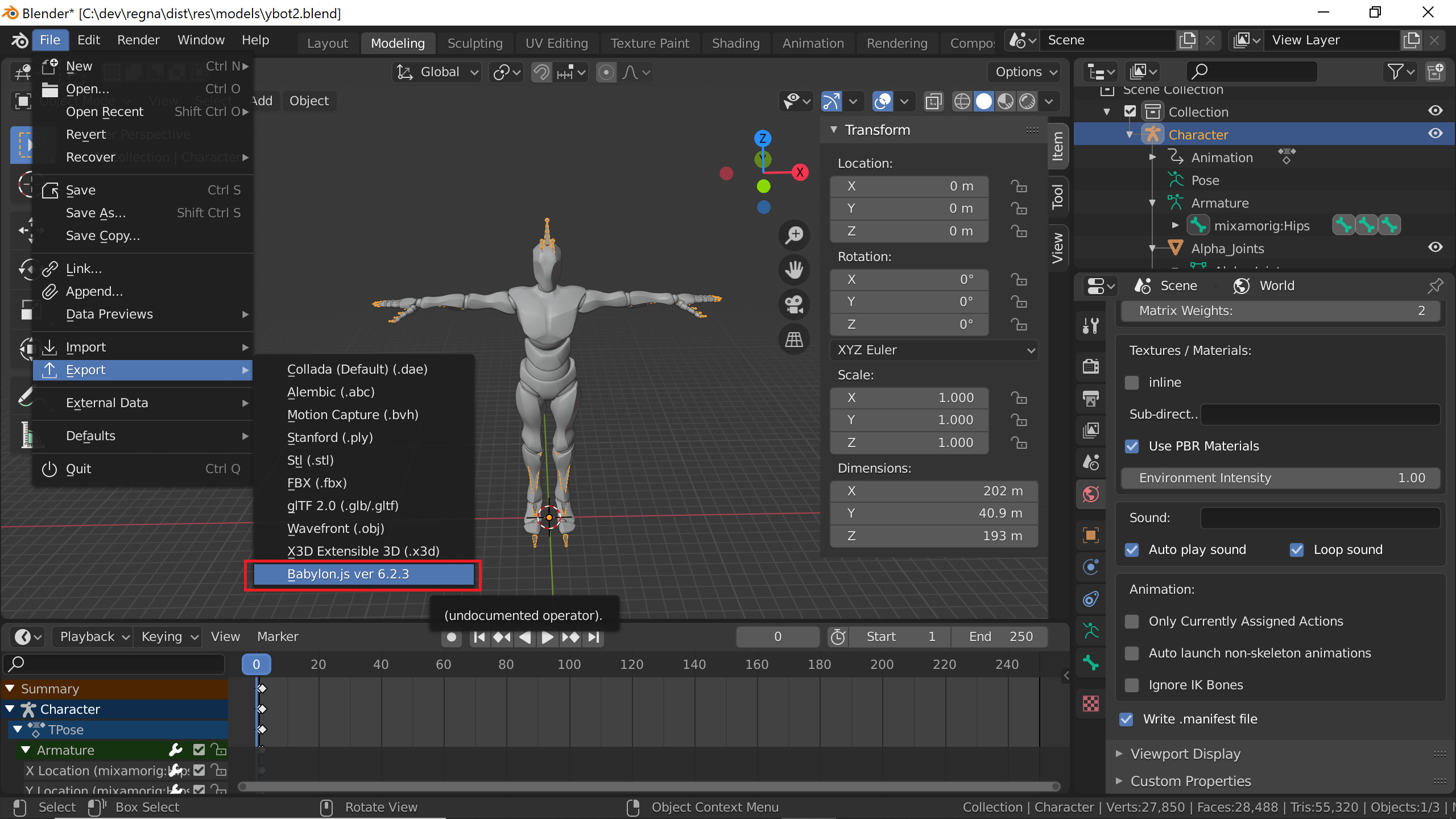1456x819 pixels.
Task: Enable Auto launch non-skeleton animations
Action: pos(1132,653)
